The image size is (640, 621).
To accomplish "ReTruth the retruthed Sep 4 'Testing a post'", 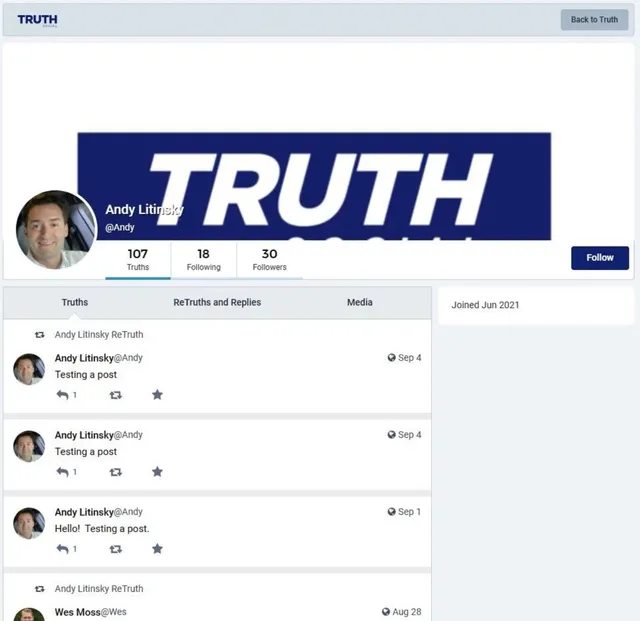I will click(x=116, y=395).
